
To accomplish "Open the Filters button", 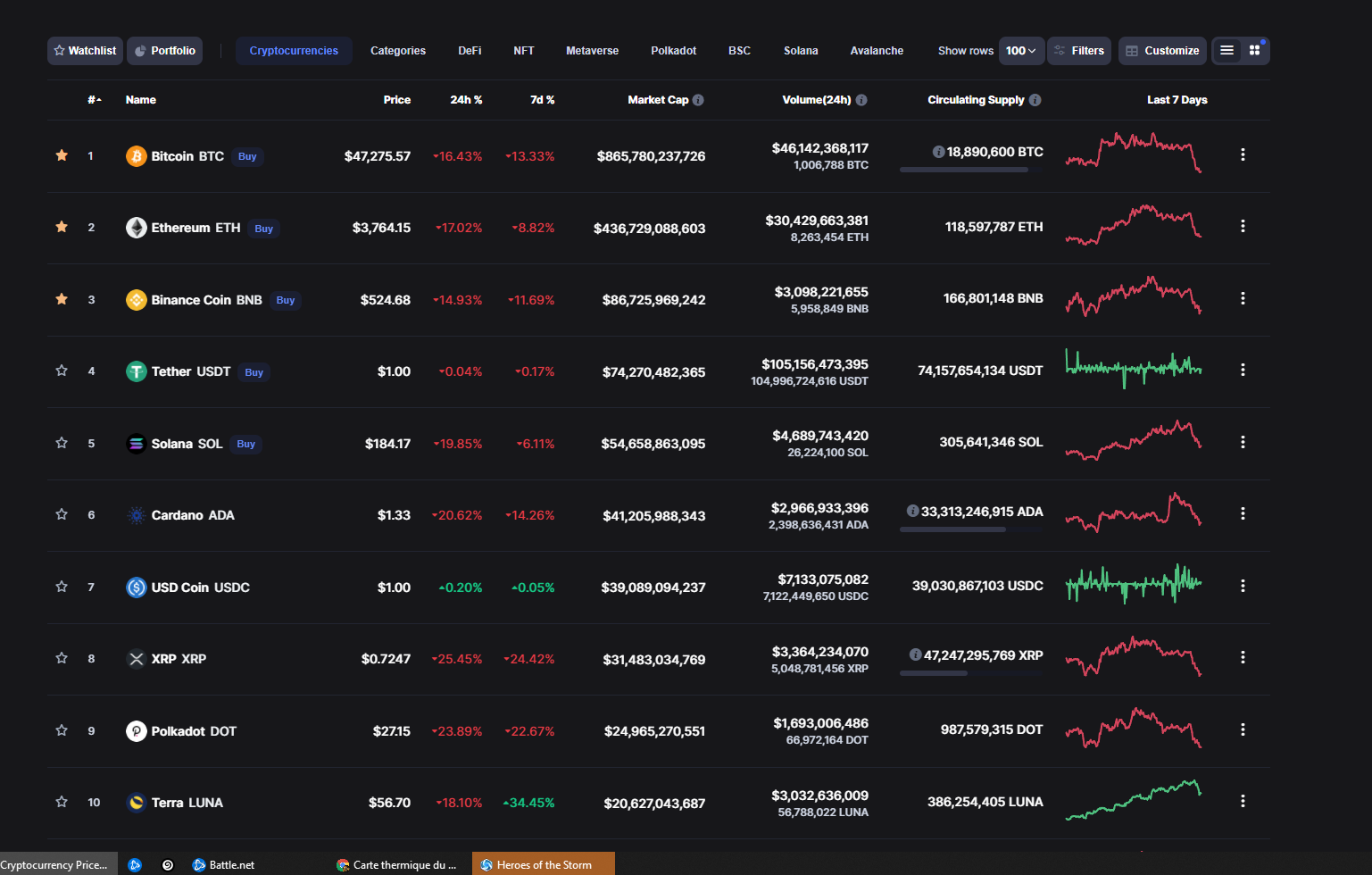I will pyautogui.click(x=1079, y=51).
